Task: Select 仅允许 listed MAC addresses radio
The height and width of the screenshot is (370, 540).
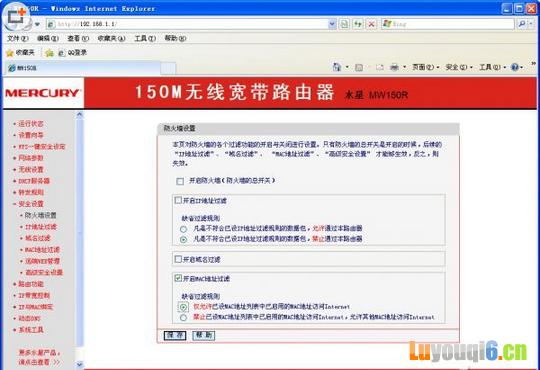Action: (x=184, y=307)
